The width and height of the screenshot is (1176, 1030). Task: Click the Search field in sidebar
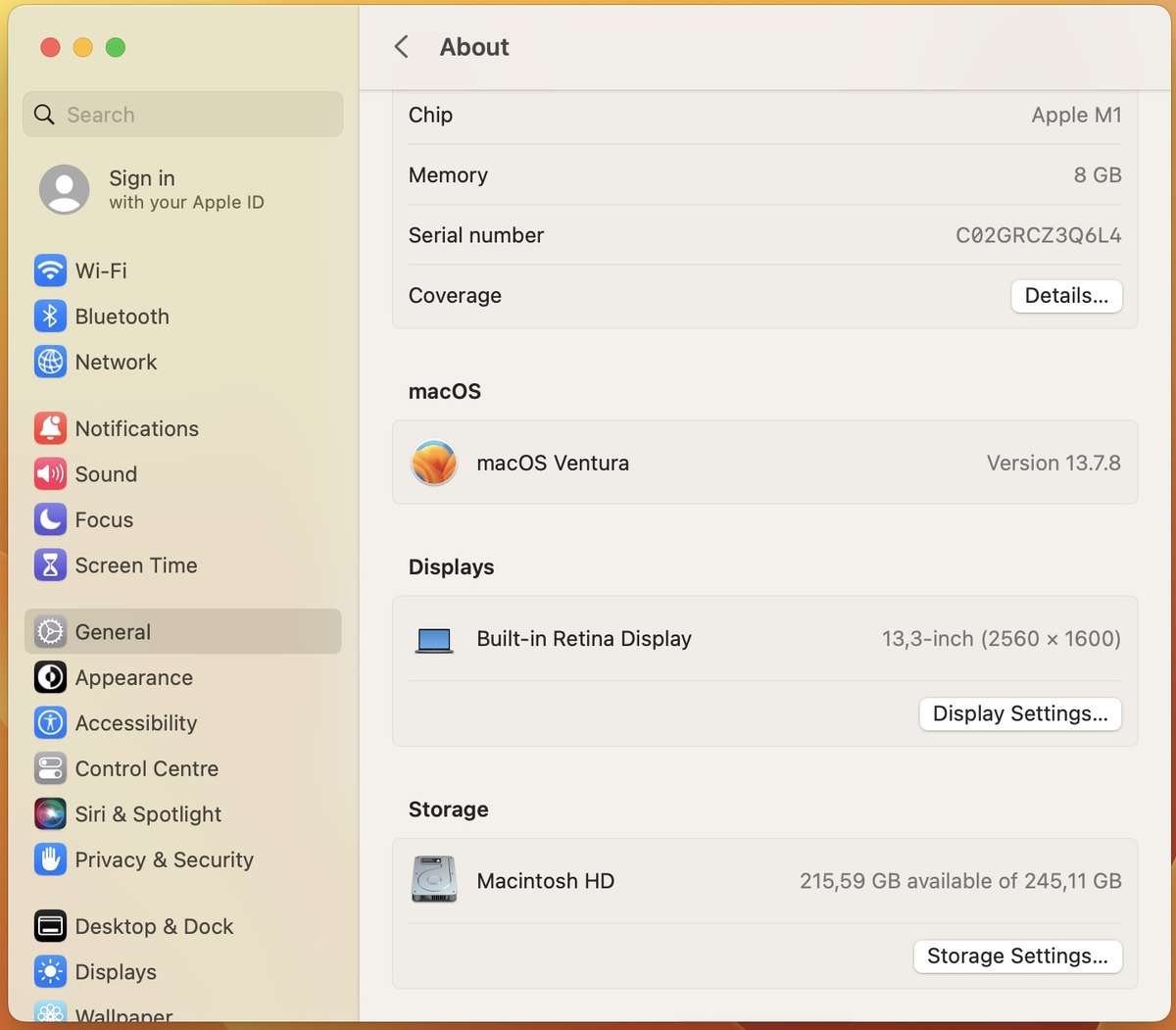point(183,115)
